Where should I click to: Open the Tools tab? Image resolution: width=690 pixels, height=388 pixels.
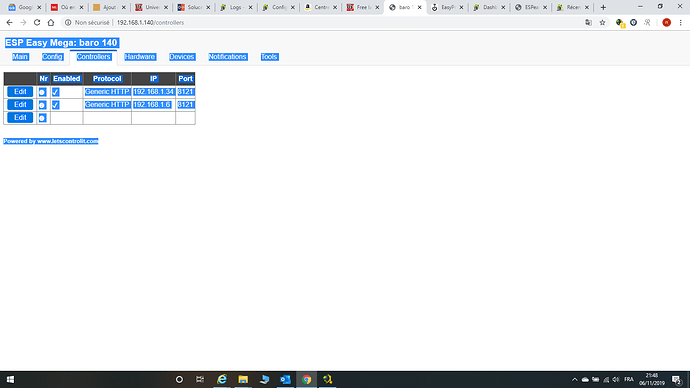[269, 57]
